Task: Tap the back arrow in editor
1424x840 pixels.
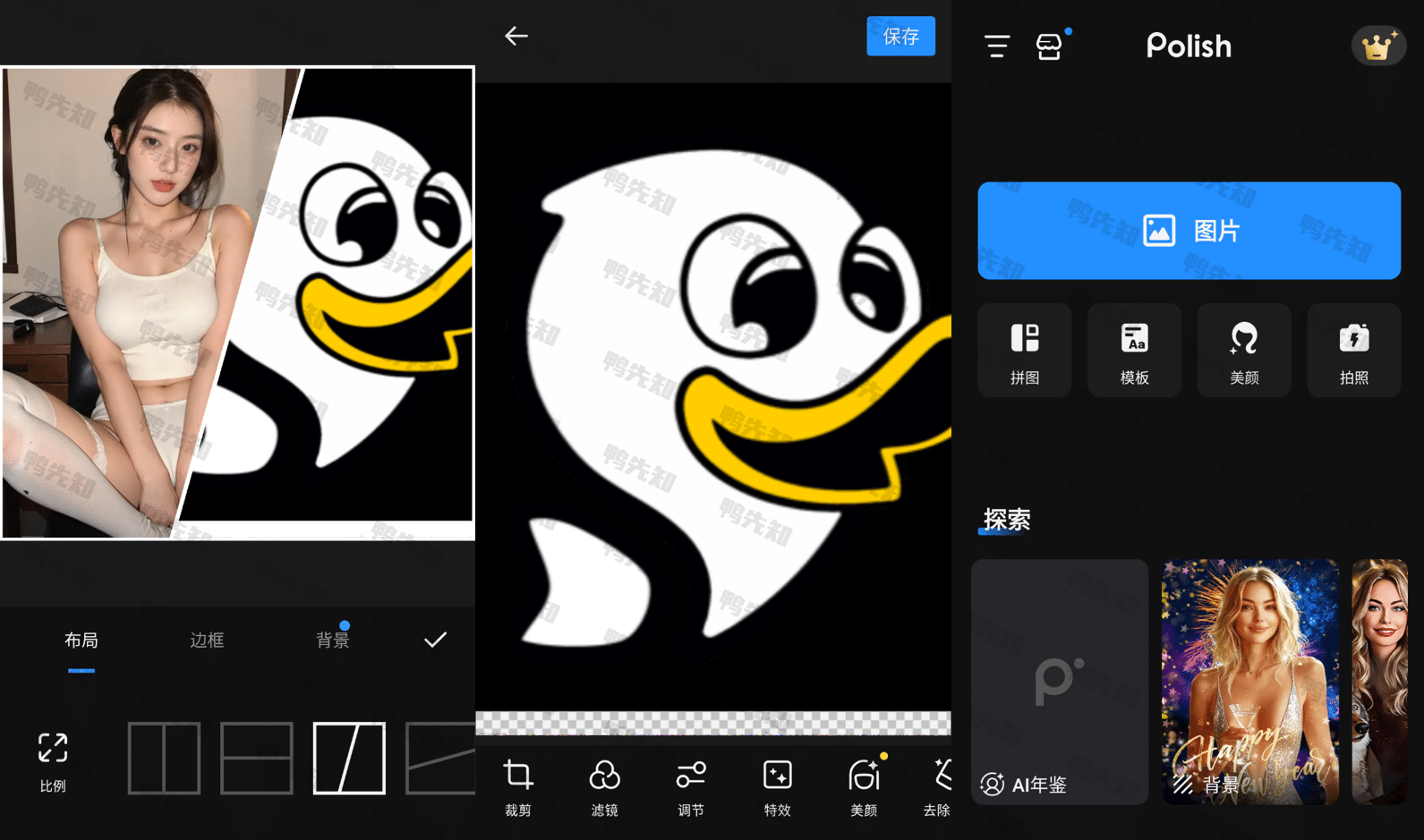Action: pyautogui.click(x=516, y=36)
